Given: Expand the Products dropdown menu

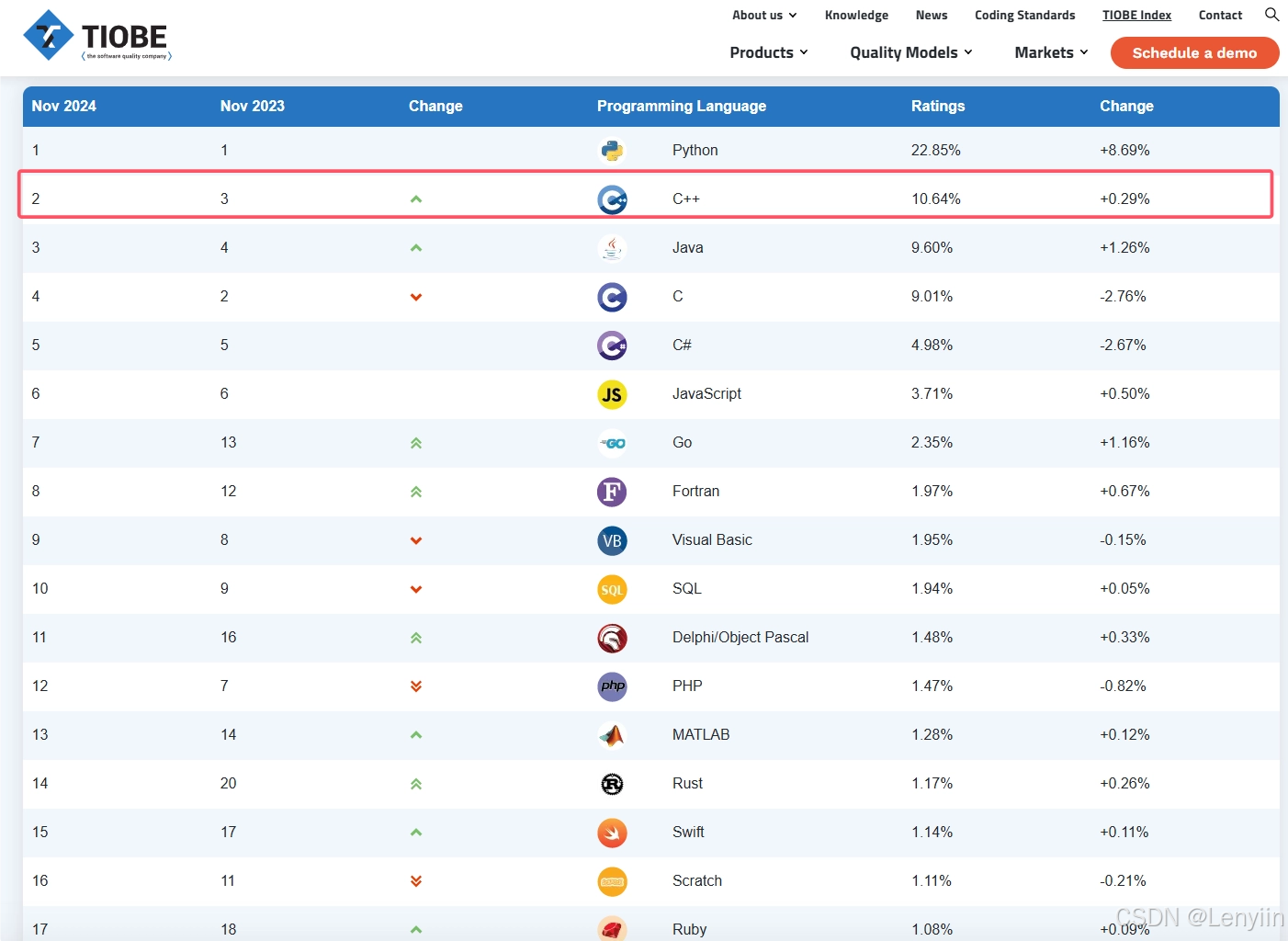Looking at the screenshot, I should pos(769,52).
